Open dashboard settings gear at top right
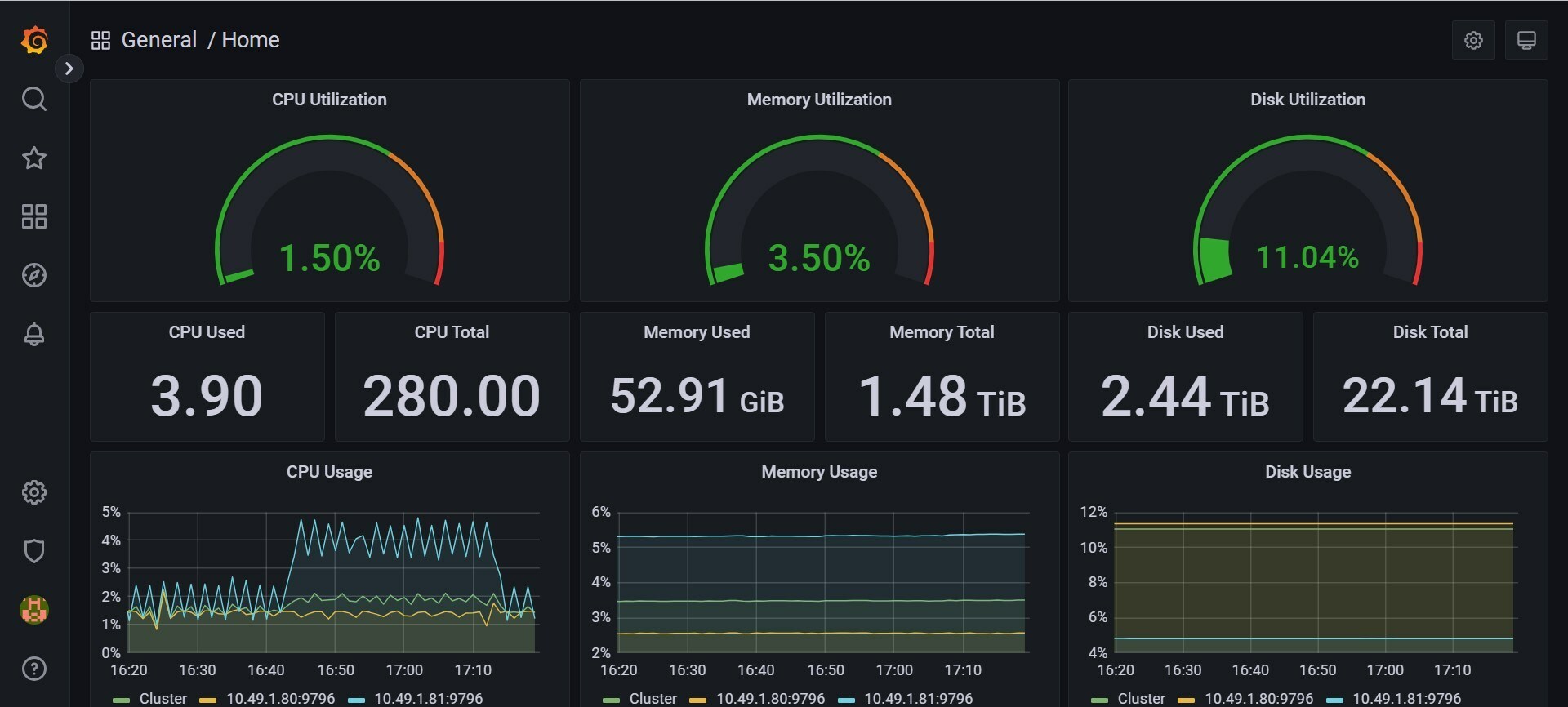The image size is (1568, 707). (1473, 40)
